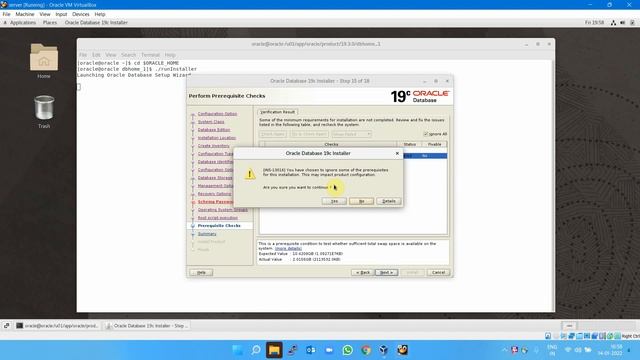
Task: Go to the Summary step
Action: click(207, 234)
